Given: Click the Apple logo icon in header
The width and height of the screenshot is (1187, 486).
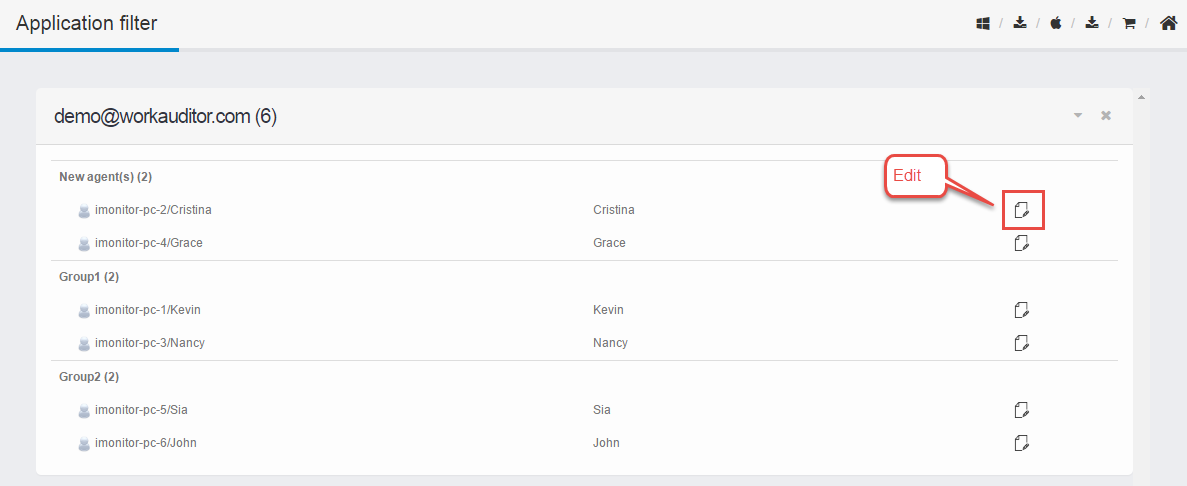Looking at the screenshot, I should click(1056, 23).
